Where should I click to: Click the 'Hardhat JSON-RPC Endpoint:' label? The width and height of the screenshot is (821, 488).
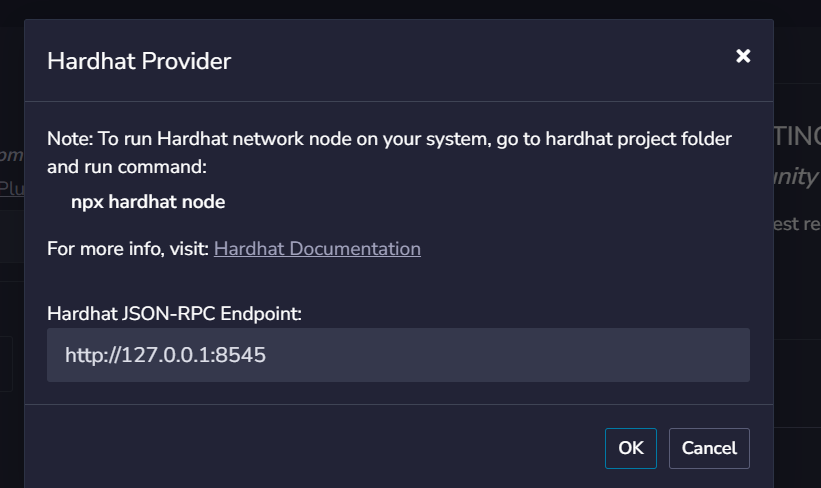pos(174,314)
